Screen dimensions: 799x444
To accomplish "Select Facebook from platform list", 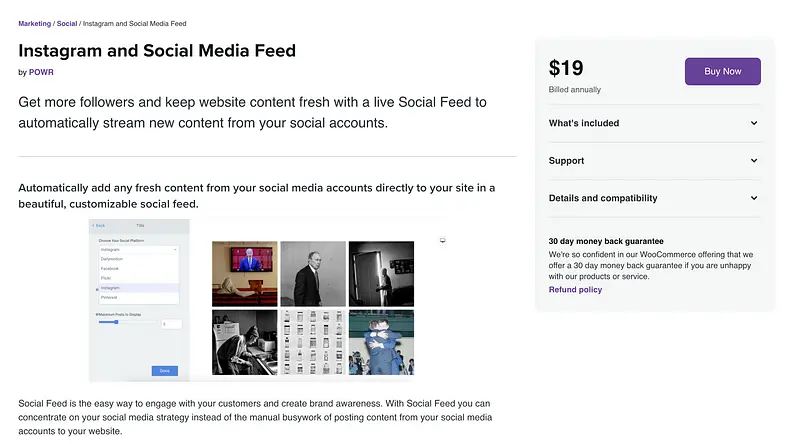I will click(110, 269).
